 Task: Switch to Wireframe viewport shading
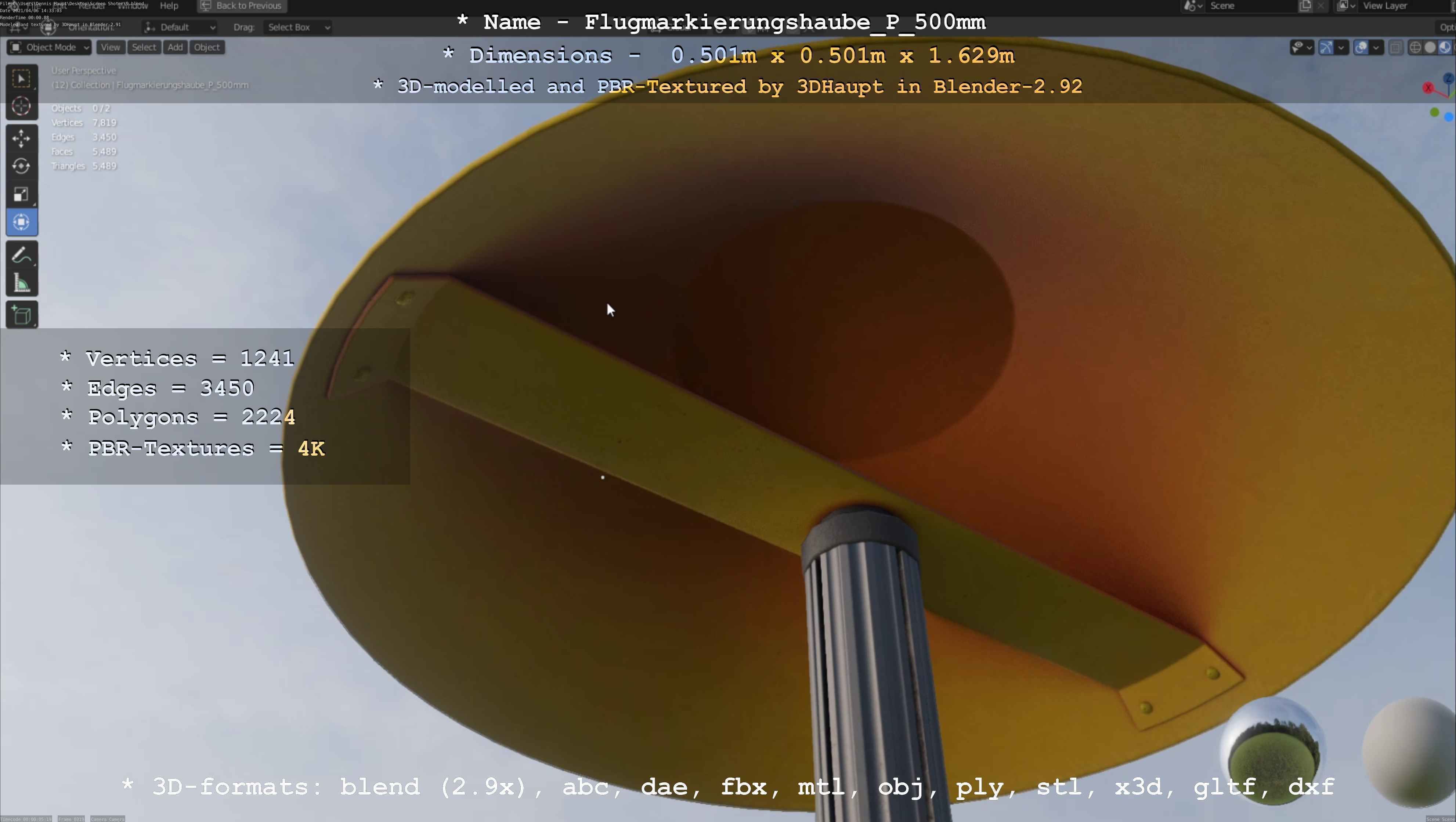pyautogui.click(x=1415, y=47)
